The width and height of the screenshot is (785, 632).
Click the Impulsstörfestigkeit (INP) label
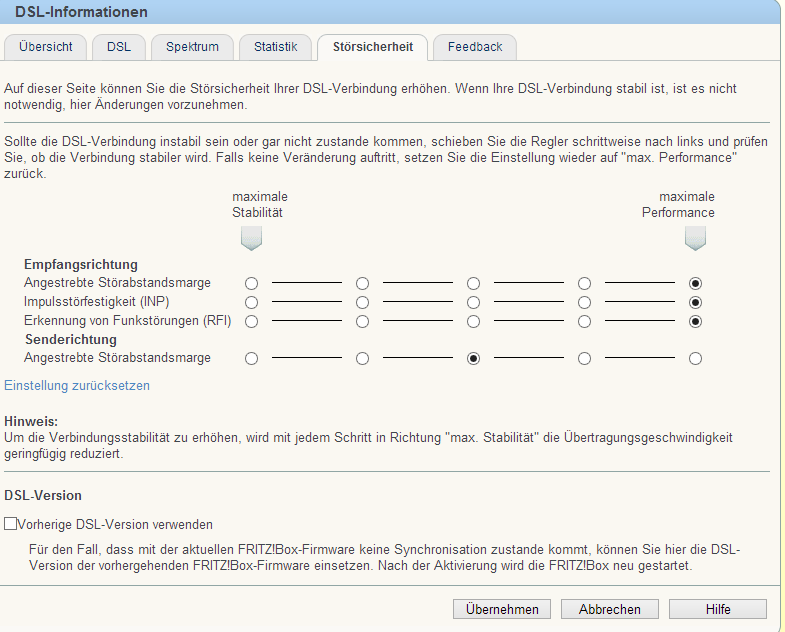coord(97,302)
